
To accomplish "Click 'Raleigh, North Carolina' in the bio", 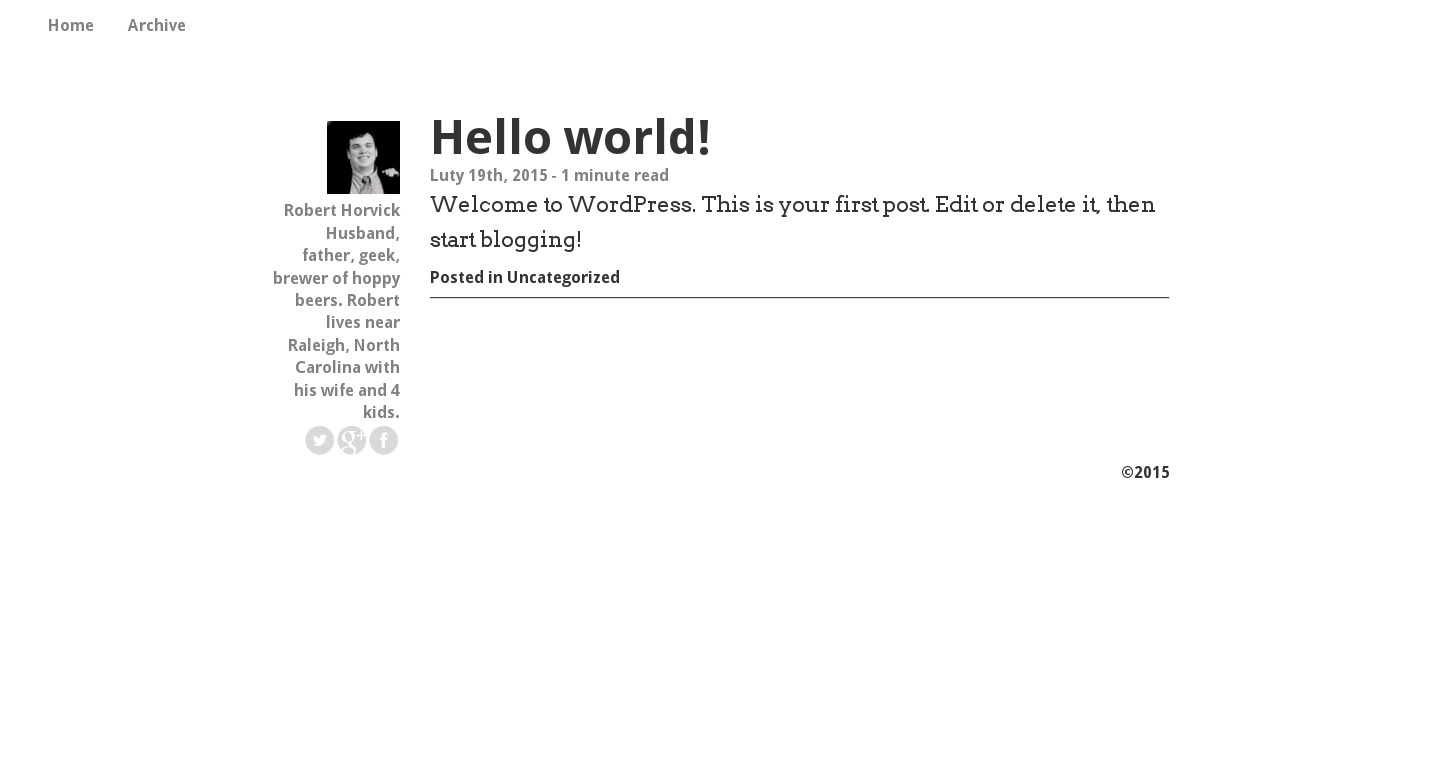I will pyautogui.click(x=344, y=356).
